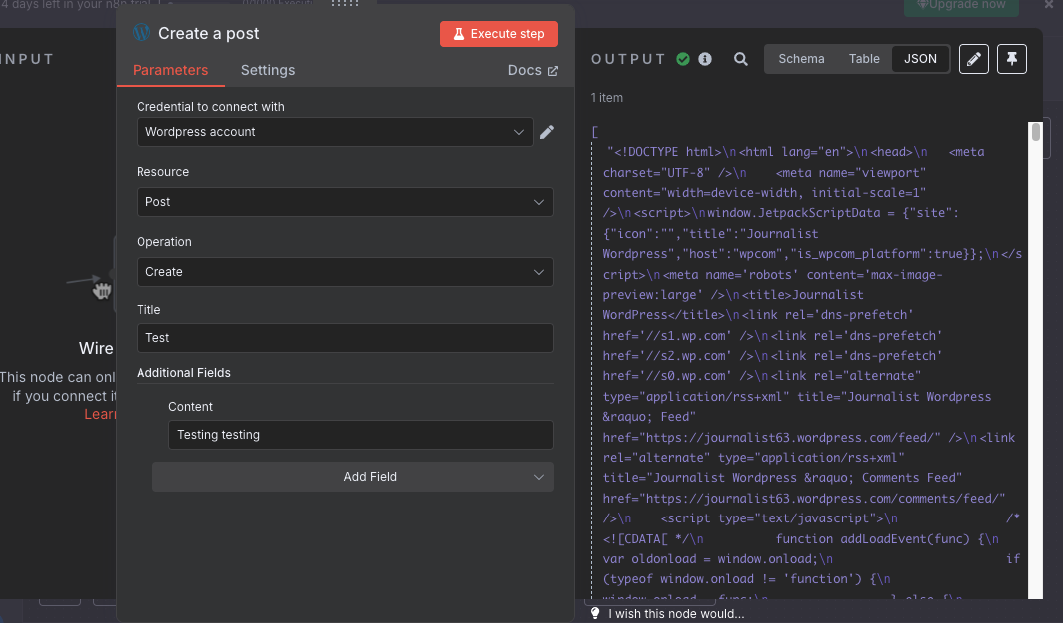Switch output view to Table
The image size is (1063, 623).
pyautogui.click(x=864, y=59)
